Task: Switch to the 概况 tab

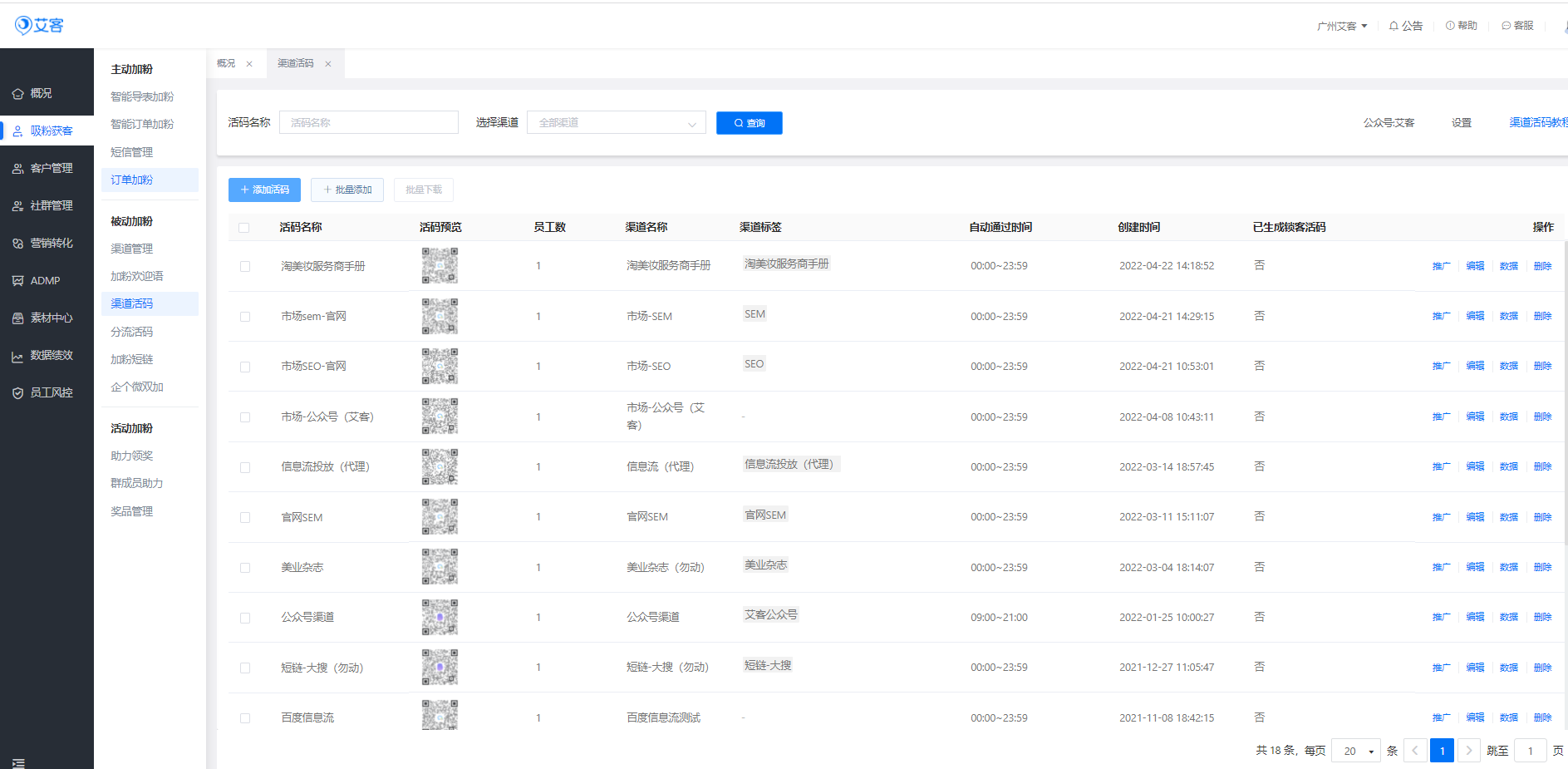Action: click(226, 63)
